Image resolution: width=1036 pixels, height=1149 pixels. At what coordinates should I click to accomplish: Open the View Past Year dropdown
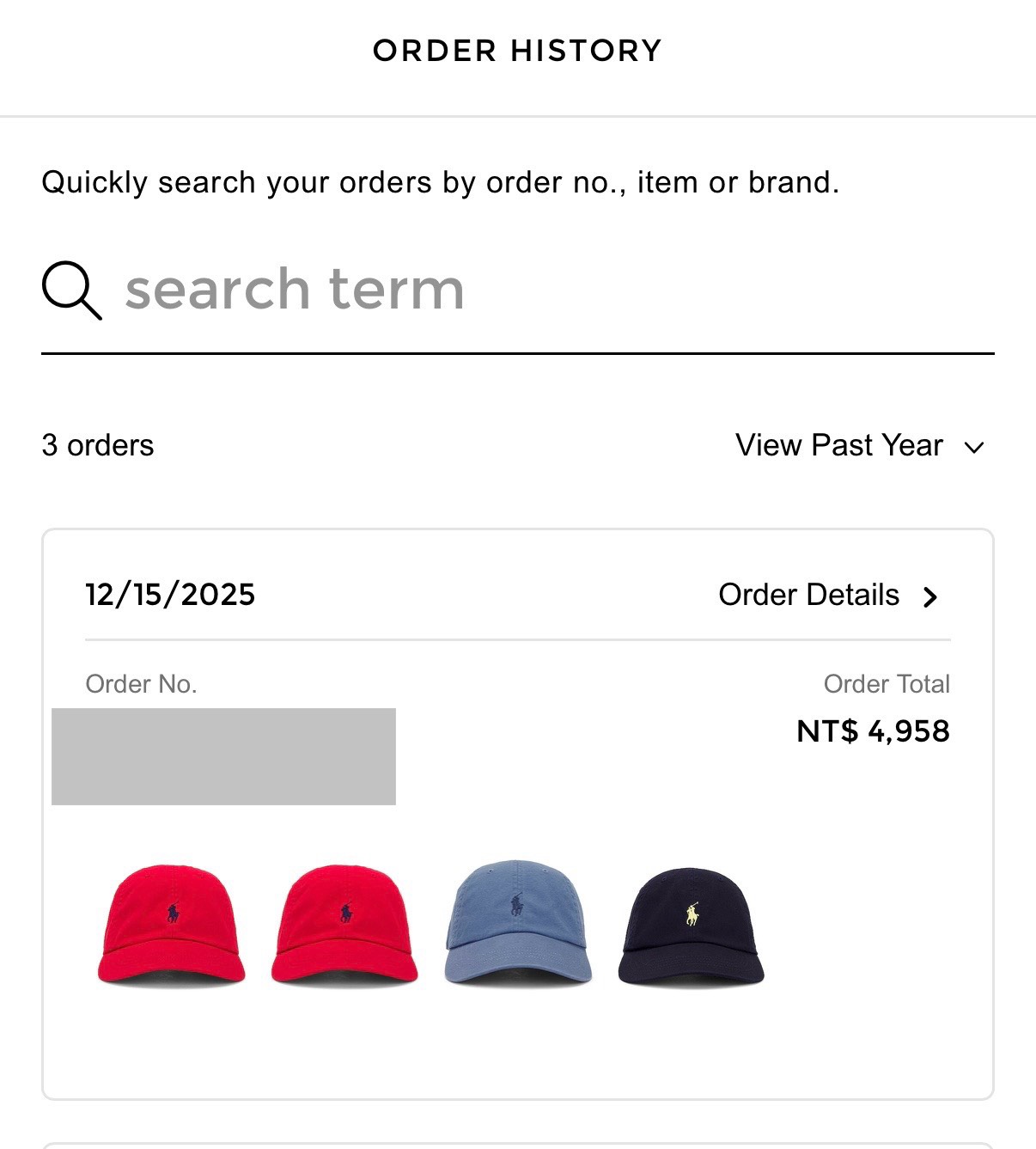(838, 445)
